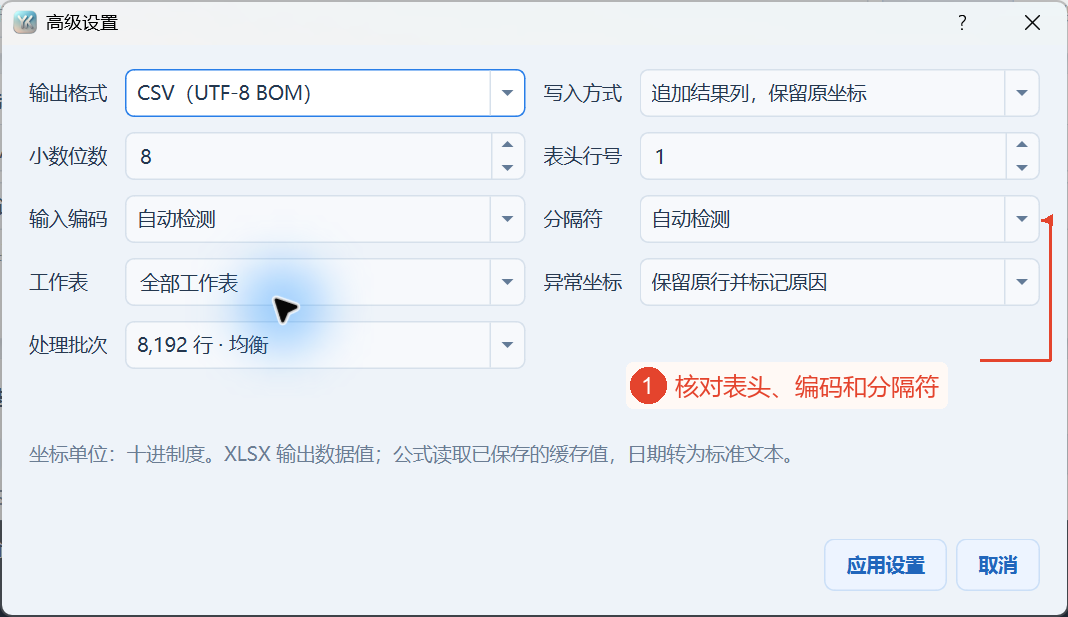1068x617 pixels.
Task: Increase 小数位数 with the up arrow
Action: [507, 144]
